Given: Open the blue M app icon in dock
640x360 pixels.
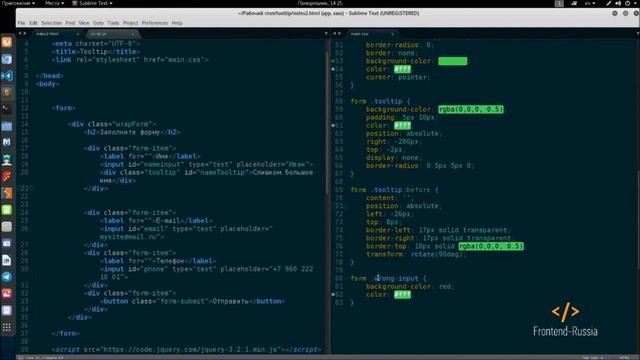Looking at the screenshot, I should [x=7, y=142].
